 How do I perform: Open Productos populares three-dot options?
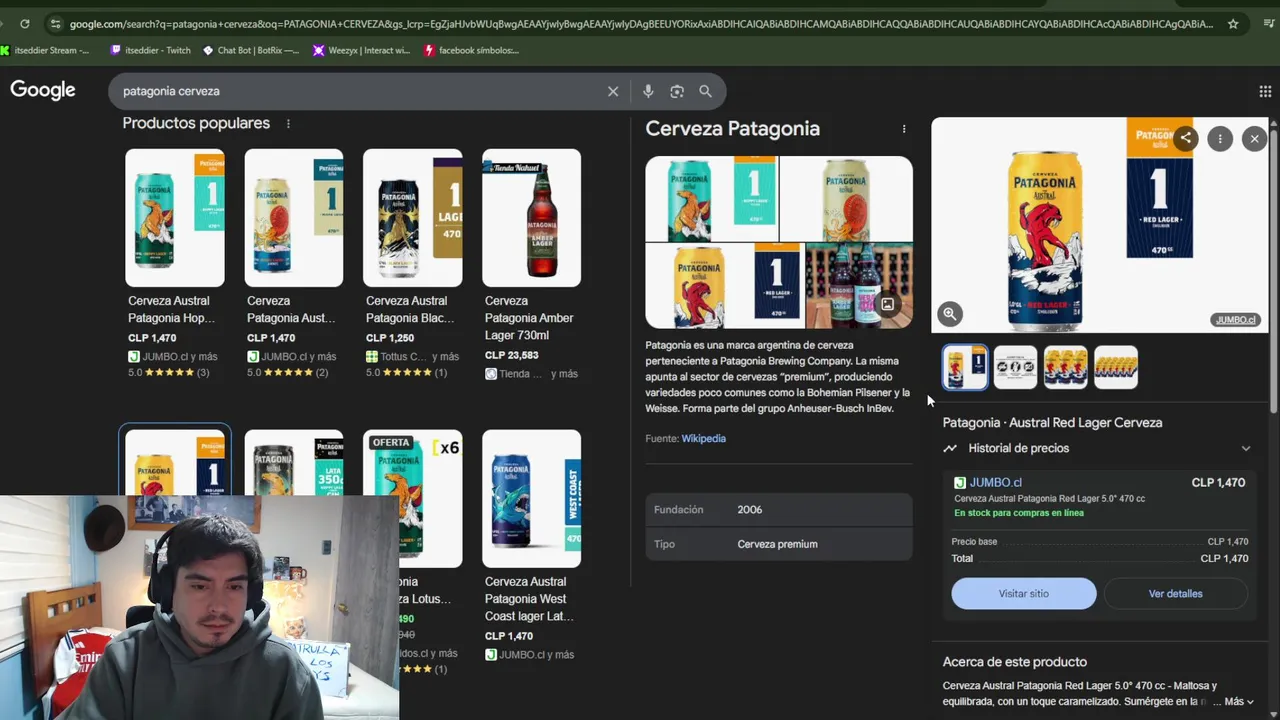tap(288, 124)
